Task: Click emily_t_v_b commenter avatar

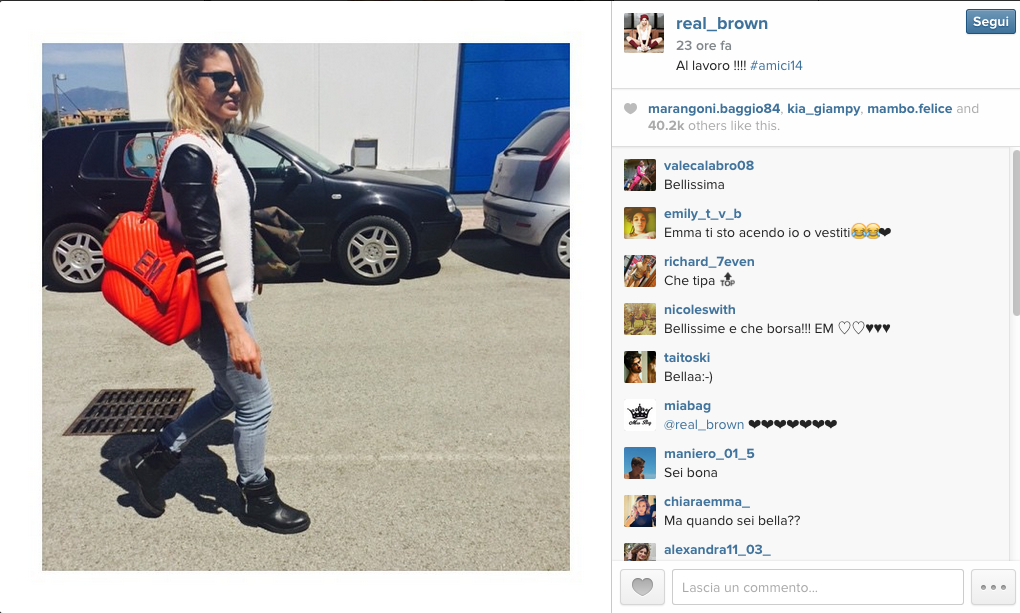Action: tap(639, 223)
